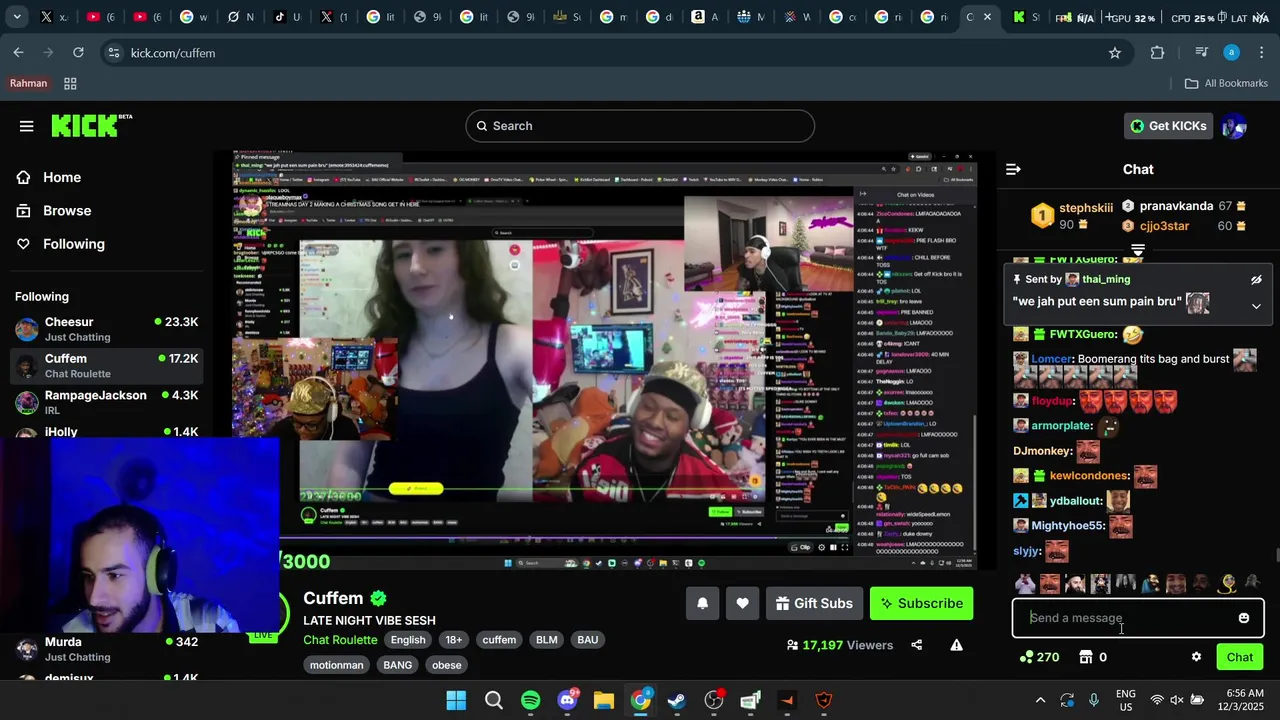The image size is (1280, 720).
Task: Hide the pinned message eye icon
Action: click(x=1256, y=280)
